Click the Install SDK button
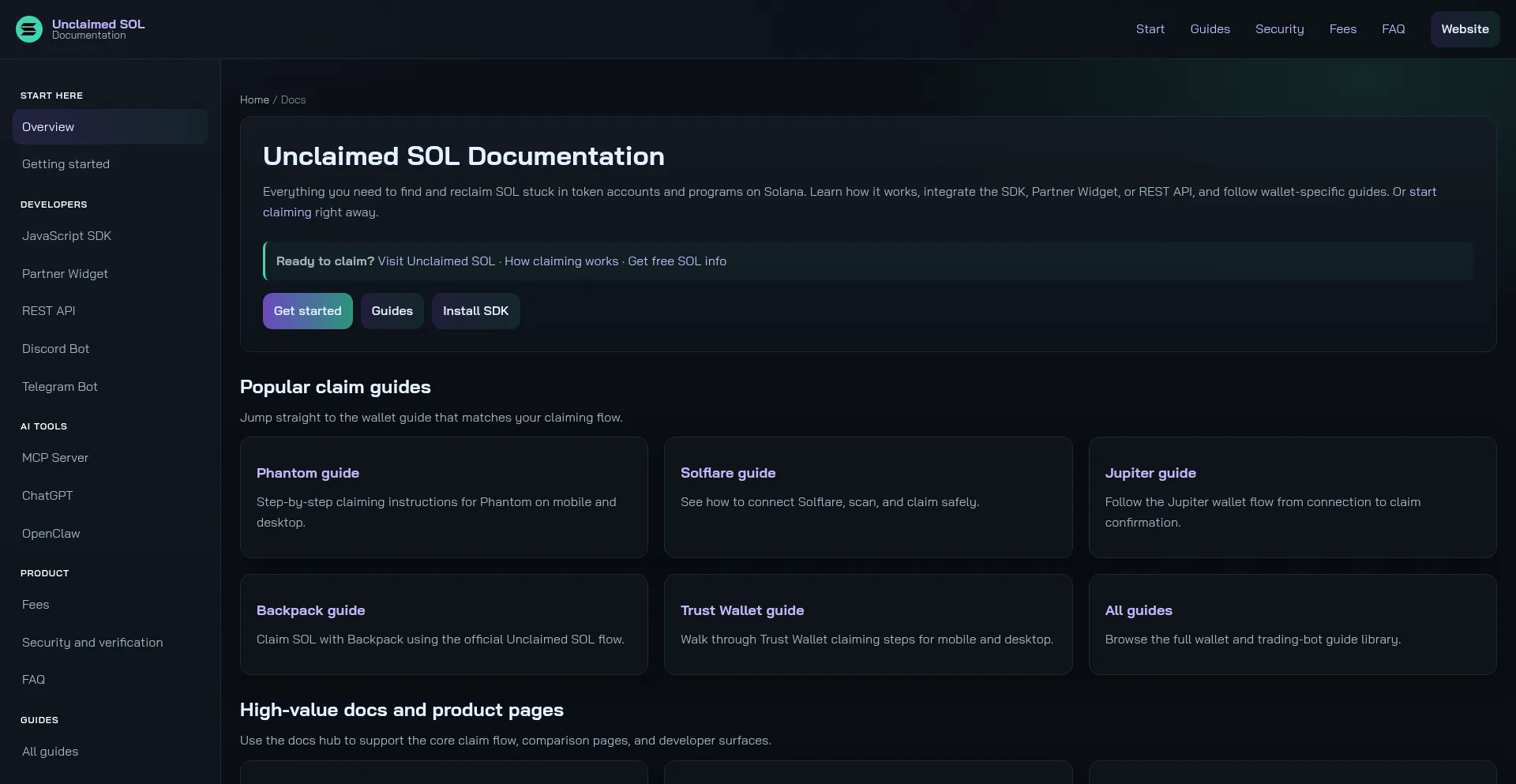The image size is (1516, 784). point(475,311)
